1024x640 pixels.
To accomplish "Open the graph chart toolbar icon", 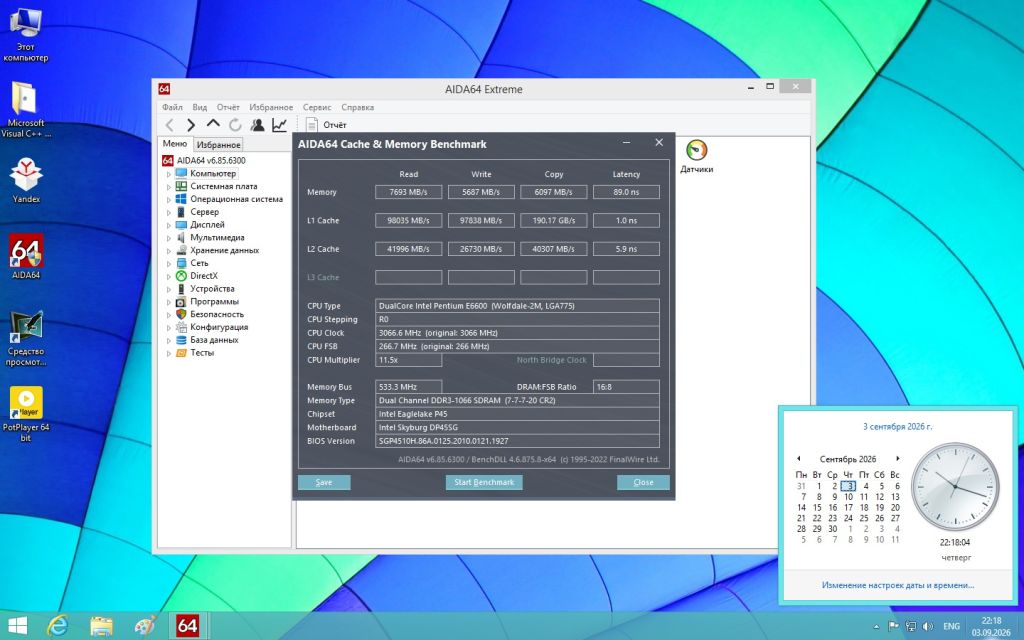I will tap(280, 125).
